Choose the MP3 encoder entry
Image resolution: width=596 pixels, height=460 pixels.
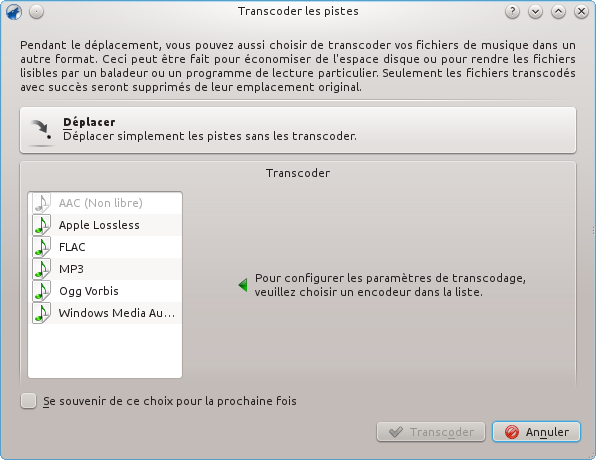105,269
